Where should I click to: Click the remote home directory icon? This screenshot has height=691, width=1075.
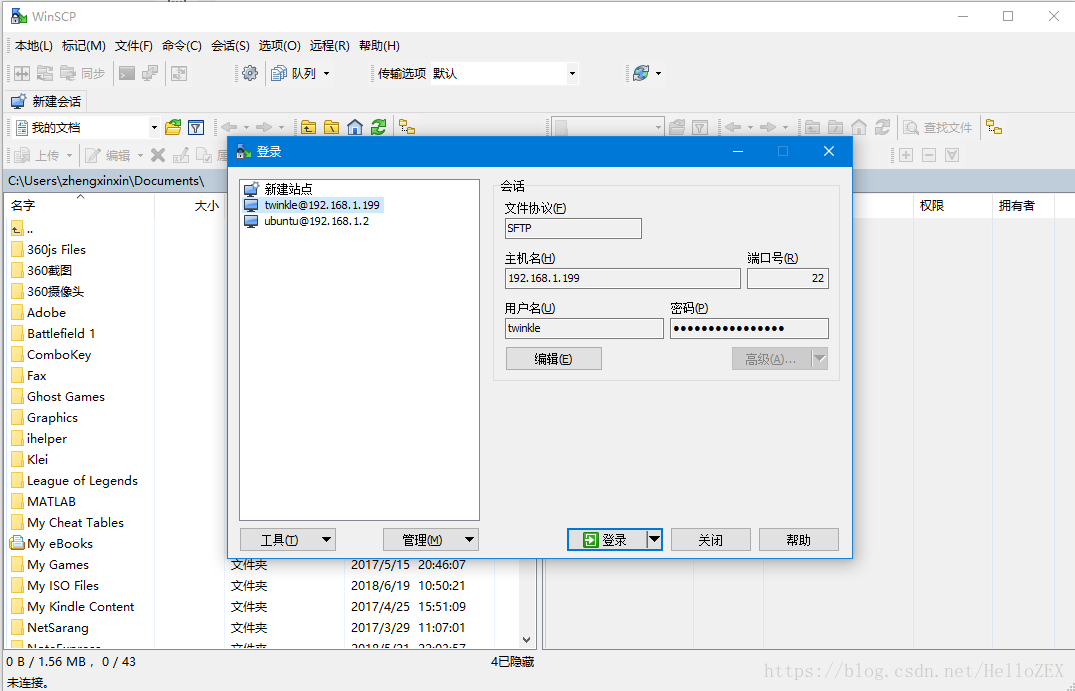(x=859, y=127)
